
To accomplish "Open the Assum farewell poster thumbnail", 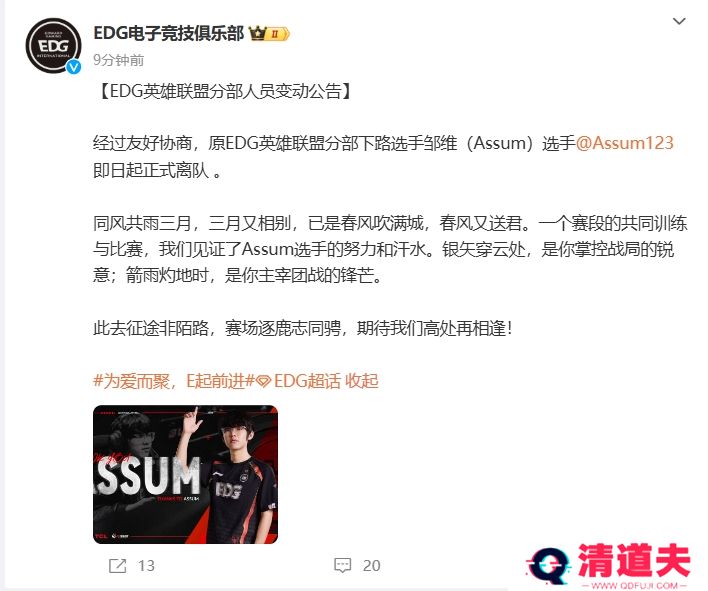I will [x=186, y=475].
